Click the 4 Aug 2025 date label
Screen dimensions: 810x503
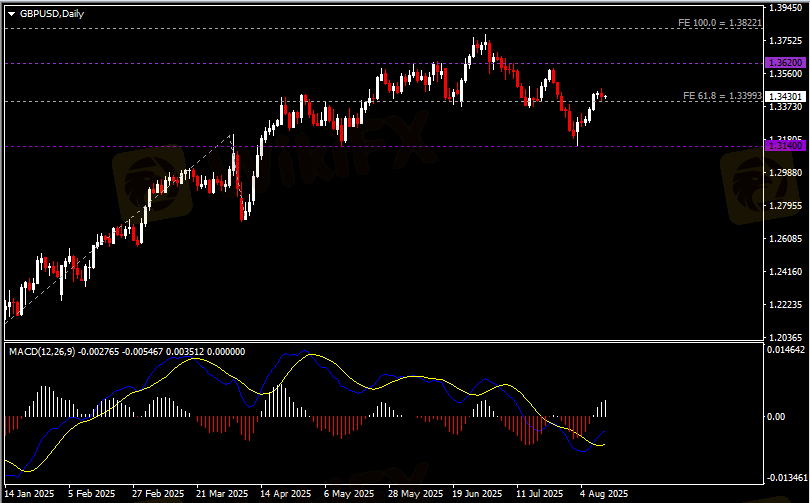(605, 494)
